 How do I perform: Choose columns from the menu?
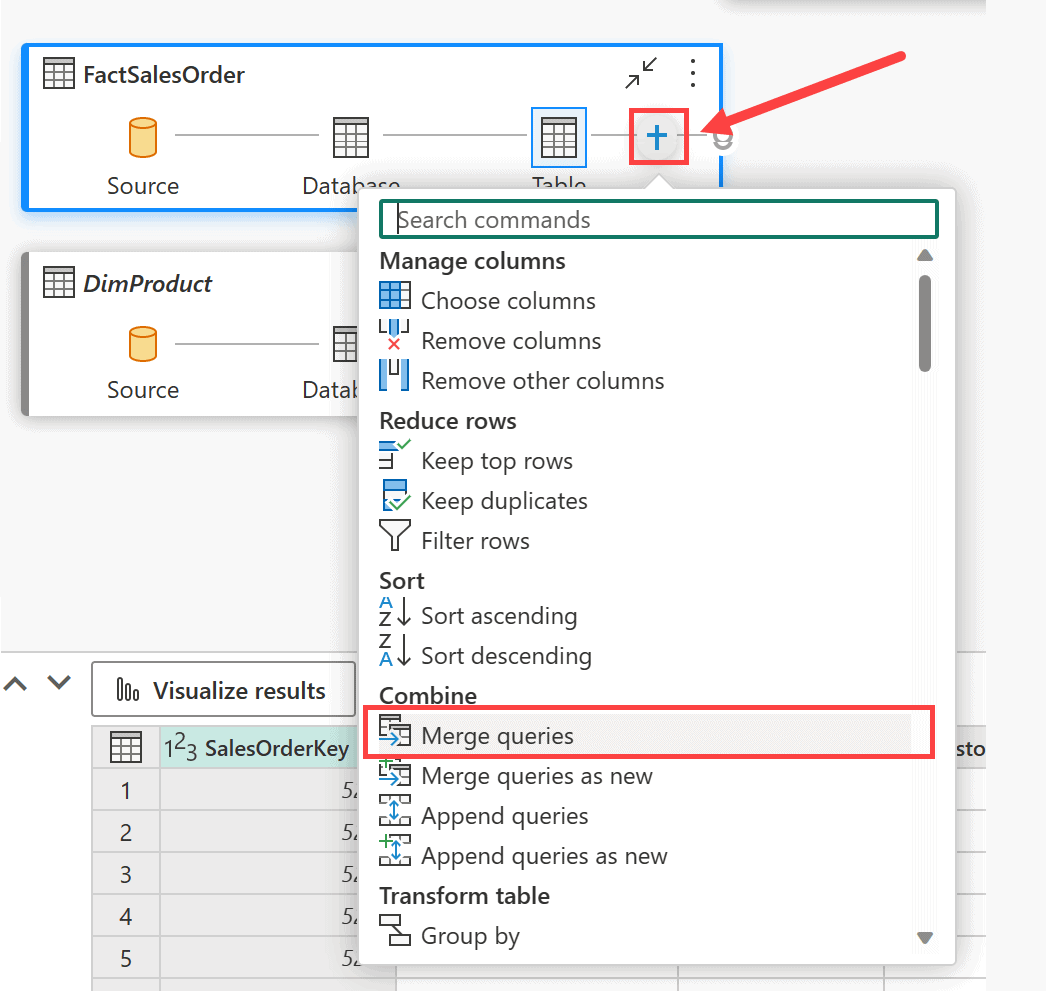508,301
